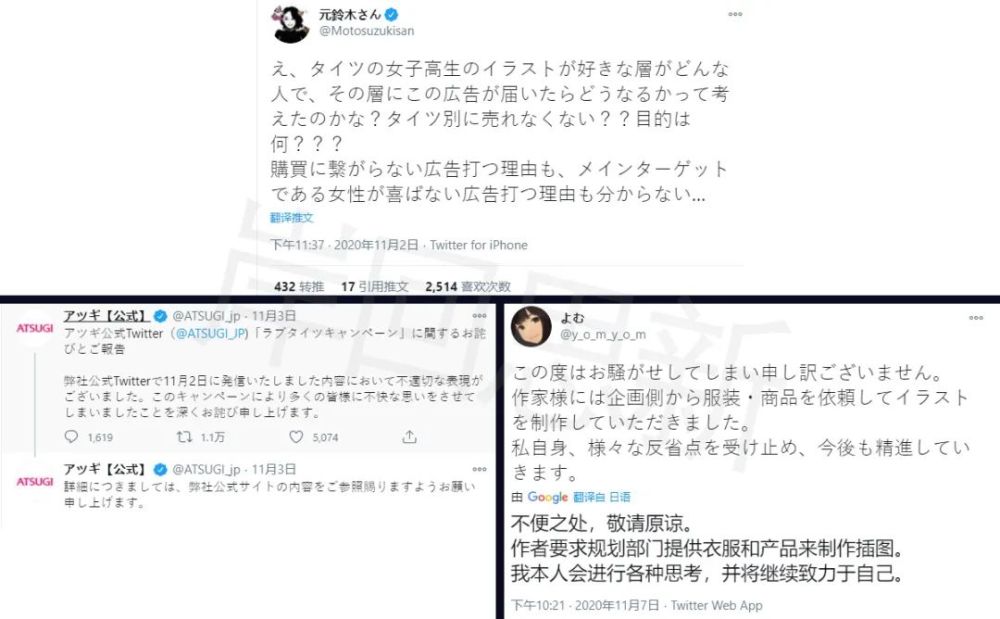The width and height of the screenshot is (1000, 619).
Task: Click the @Motosuzukisan handle
Action: coord(366,31)
